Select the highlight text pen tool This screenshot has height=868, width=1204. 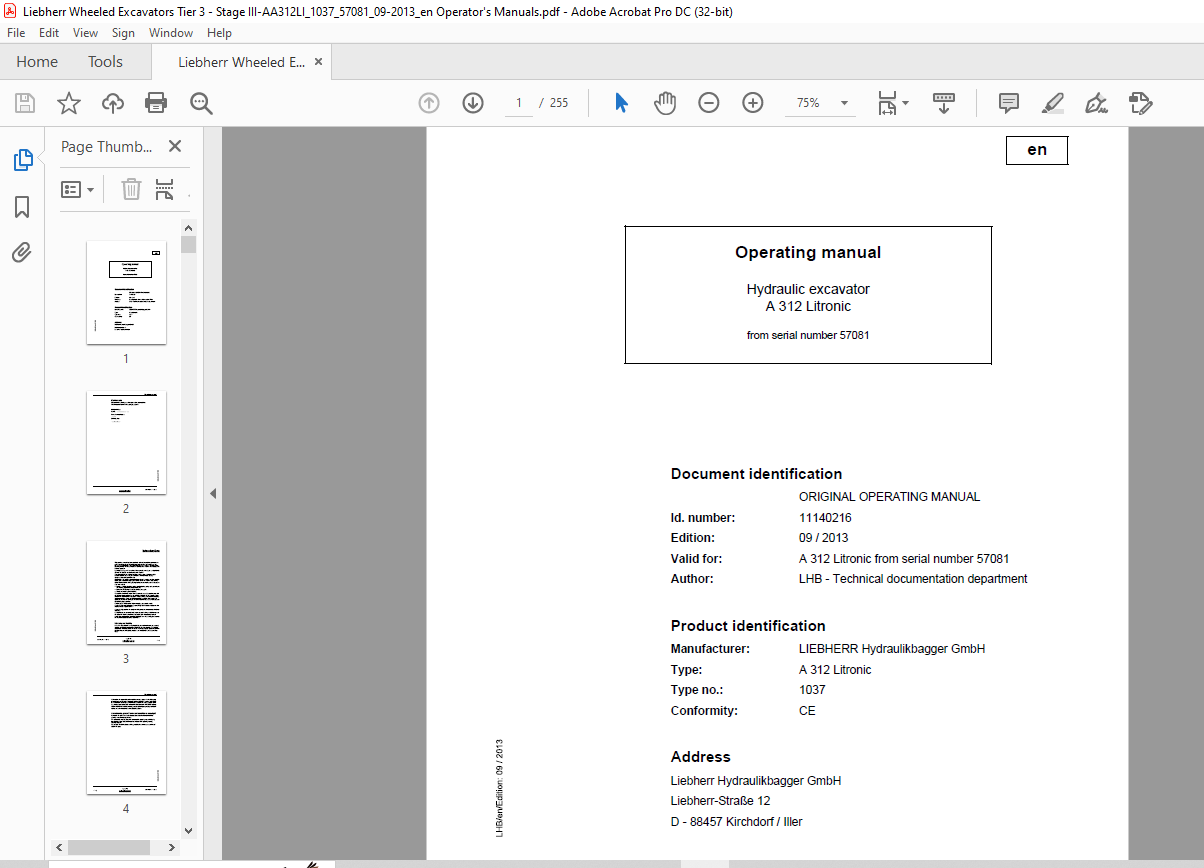pos(1053,103)
